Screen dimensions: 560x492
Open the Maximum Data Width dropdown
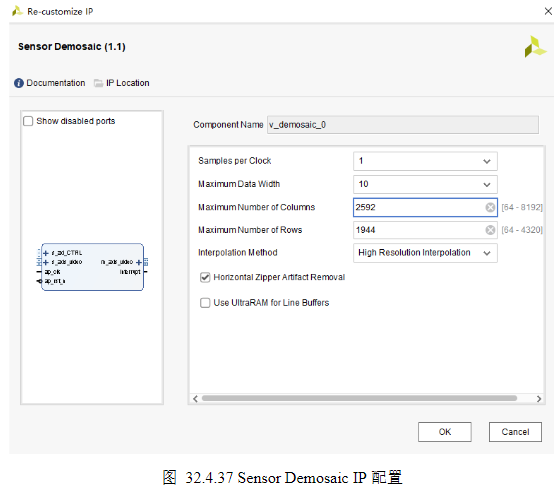point(425,184)
